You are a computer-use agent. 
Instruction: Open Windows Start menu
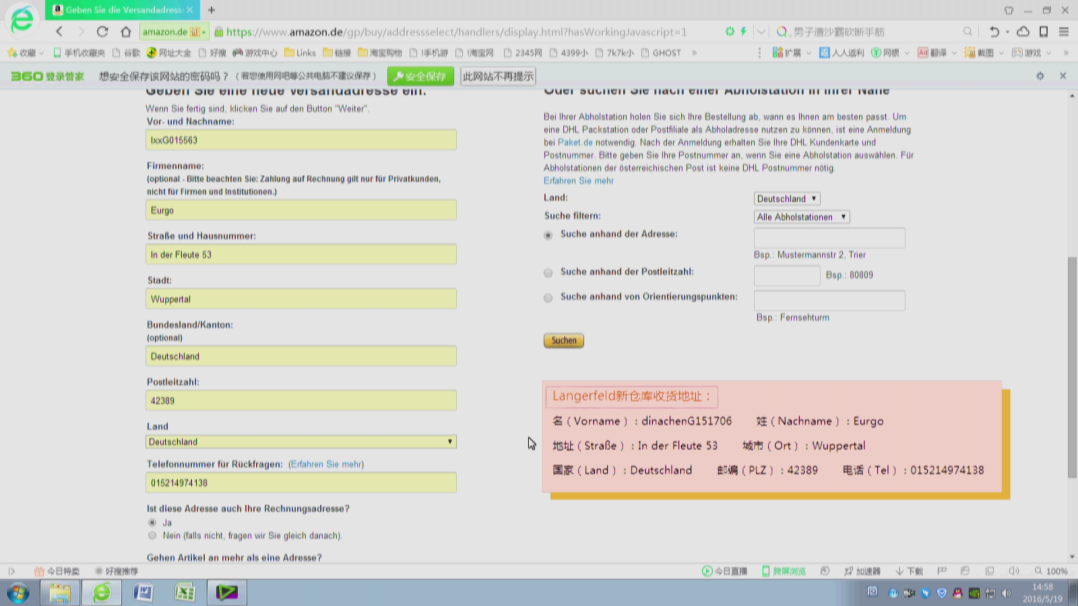point(18,592)
